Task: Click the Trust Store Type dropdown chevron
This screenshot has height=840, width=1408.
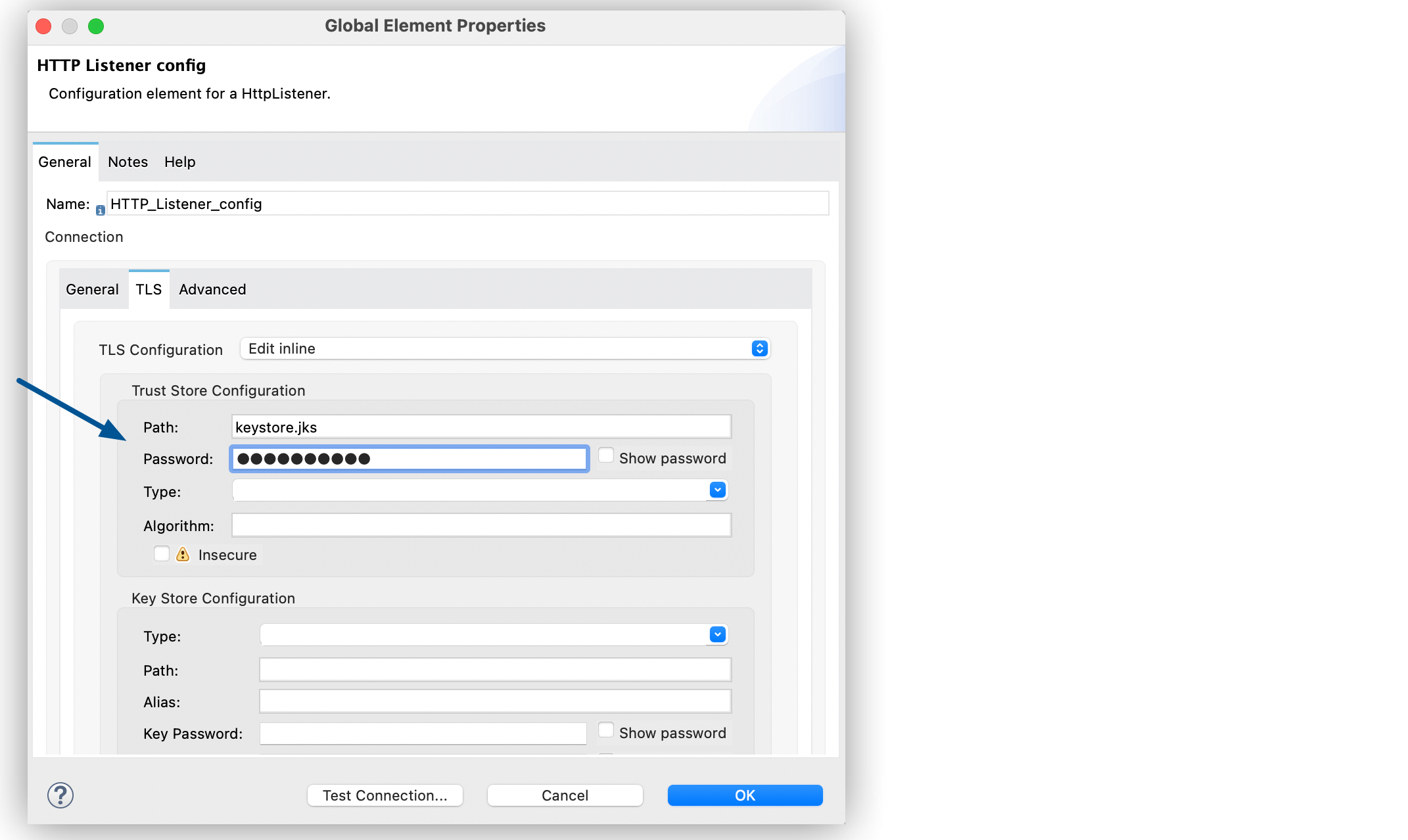Action: 716,490
